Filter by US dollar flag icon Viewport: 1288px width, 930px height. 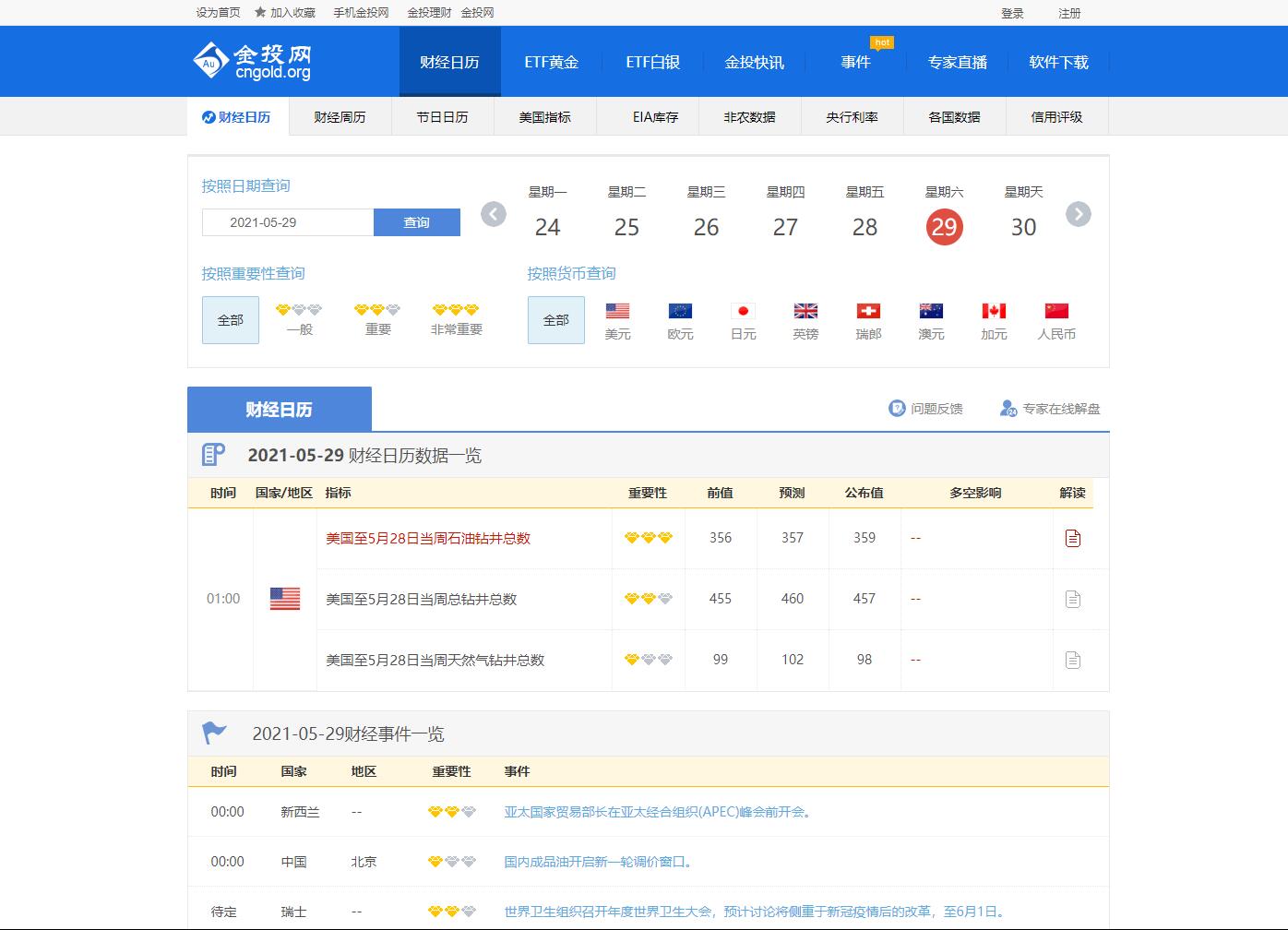click(617, 311)
